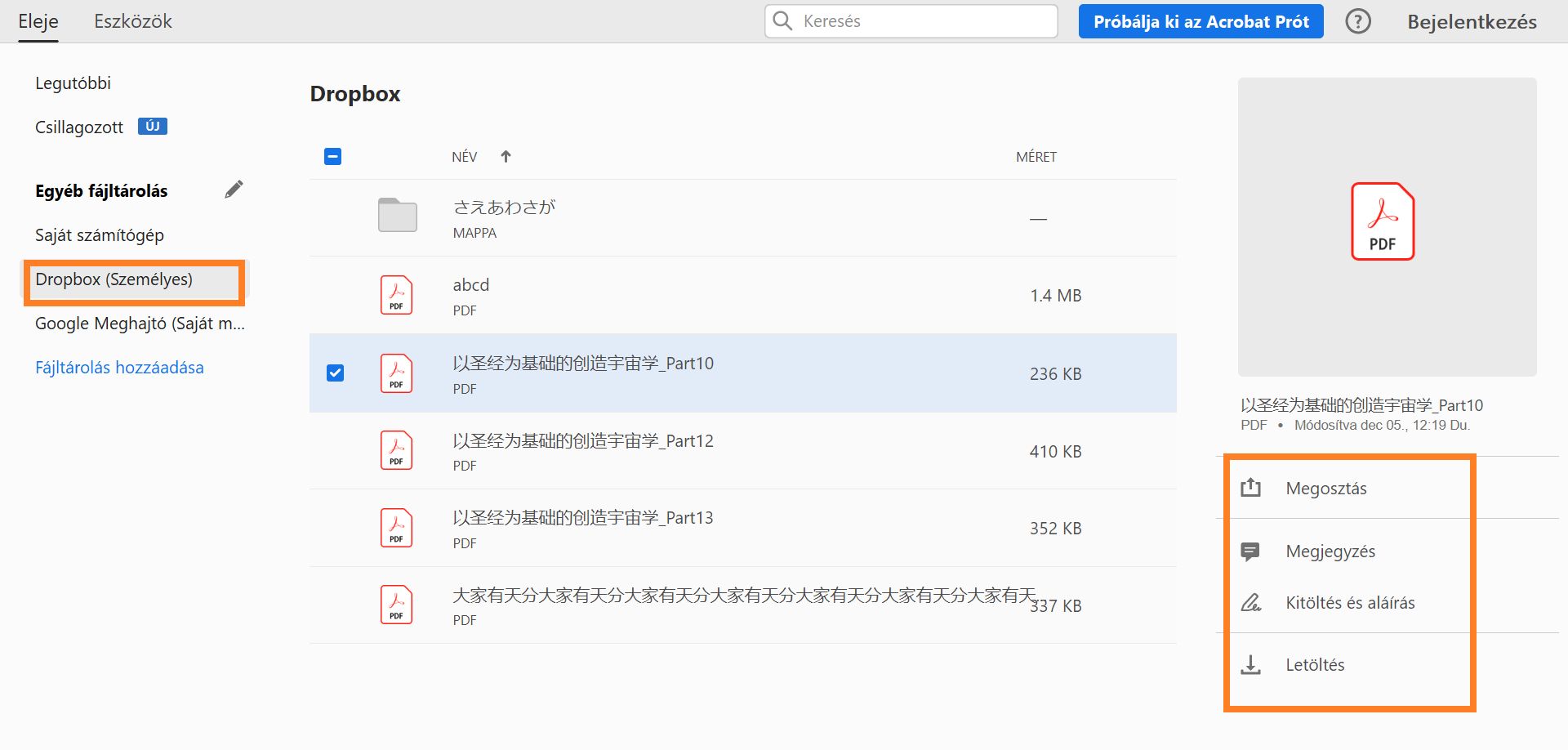Click the 大家有天分 PDF file icon
Viewport: 1568px width, 750px height.
396,605
